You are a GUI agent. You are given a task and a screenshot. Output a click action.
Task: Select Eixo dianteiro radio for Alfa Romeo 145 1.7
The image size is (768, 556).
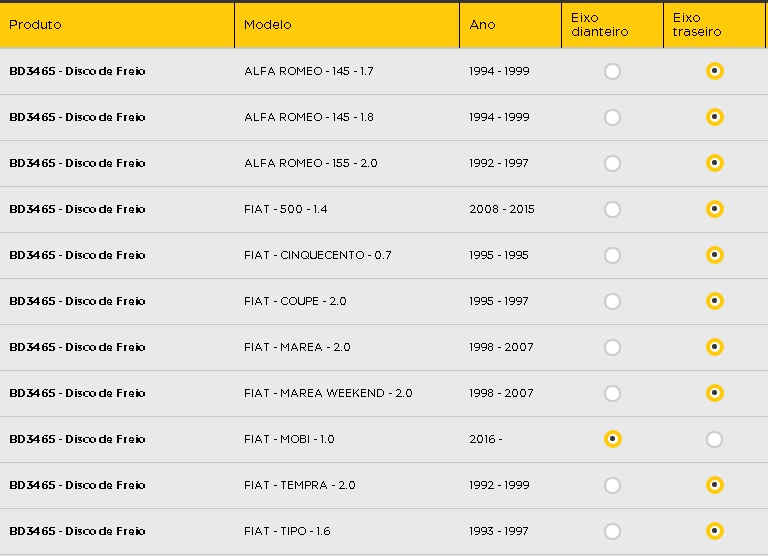(612, 72)
